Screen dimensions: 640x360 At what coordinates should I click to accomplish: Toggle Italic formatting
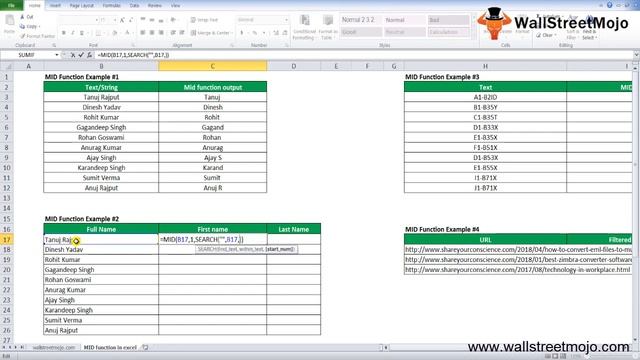point(73,33)
